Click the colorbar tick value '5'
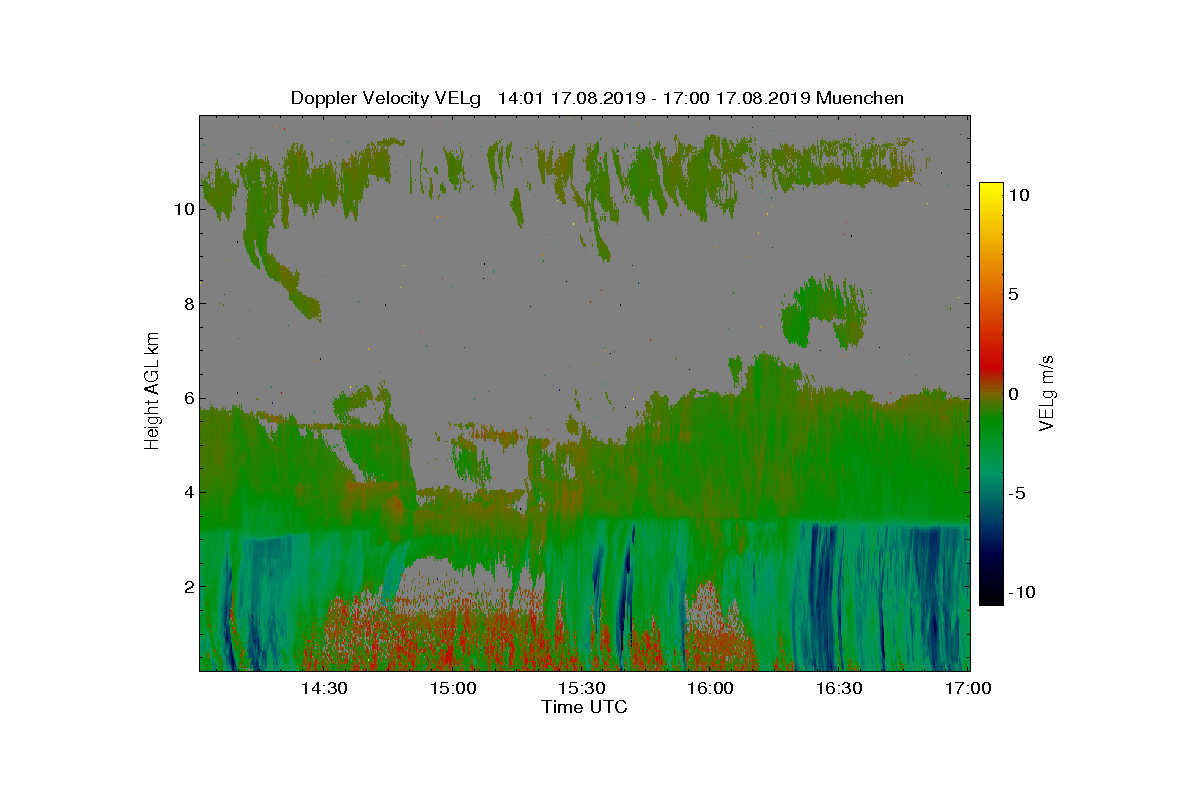1200x800 pixels. tap(1013, 294)
